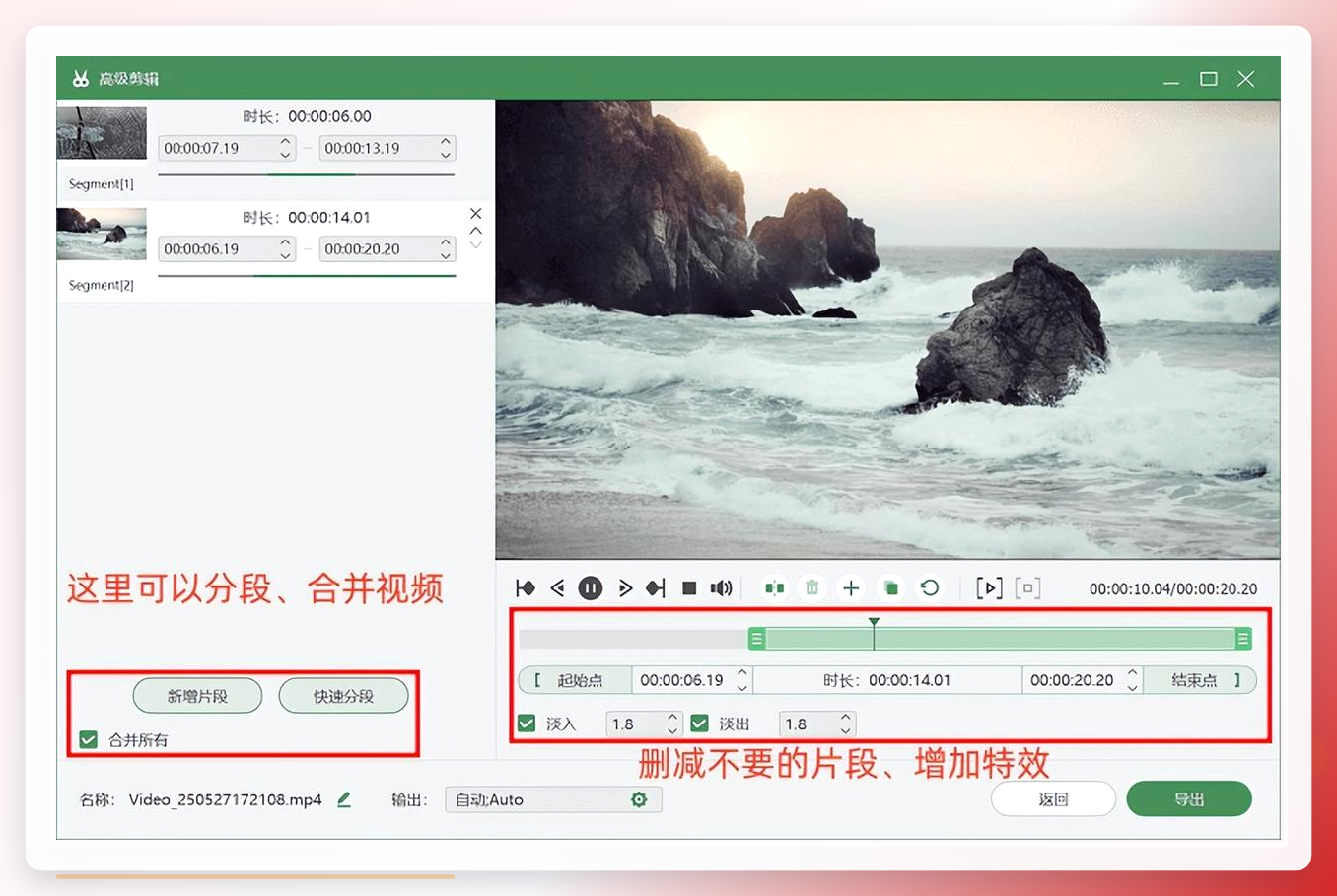1337x896 pixels.
Task: Click the 返回 back button
Action: coord(1053,799)
